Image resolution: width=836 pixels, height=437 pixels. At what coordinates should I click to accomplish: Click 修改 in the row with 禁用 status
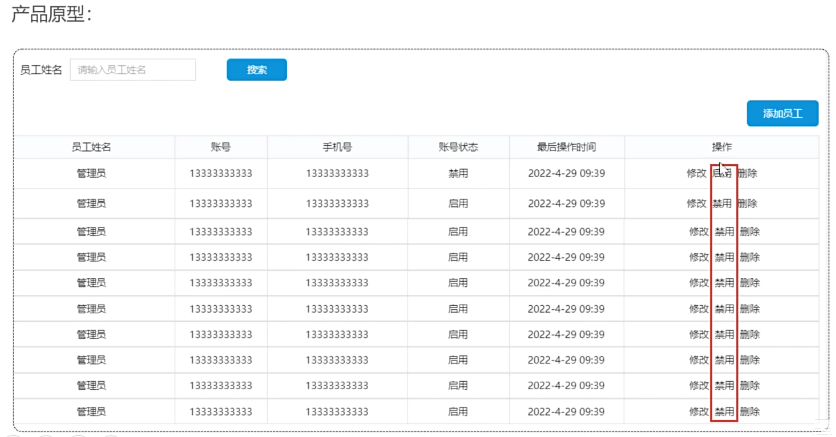pos(696,173)
